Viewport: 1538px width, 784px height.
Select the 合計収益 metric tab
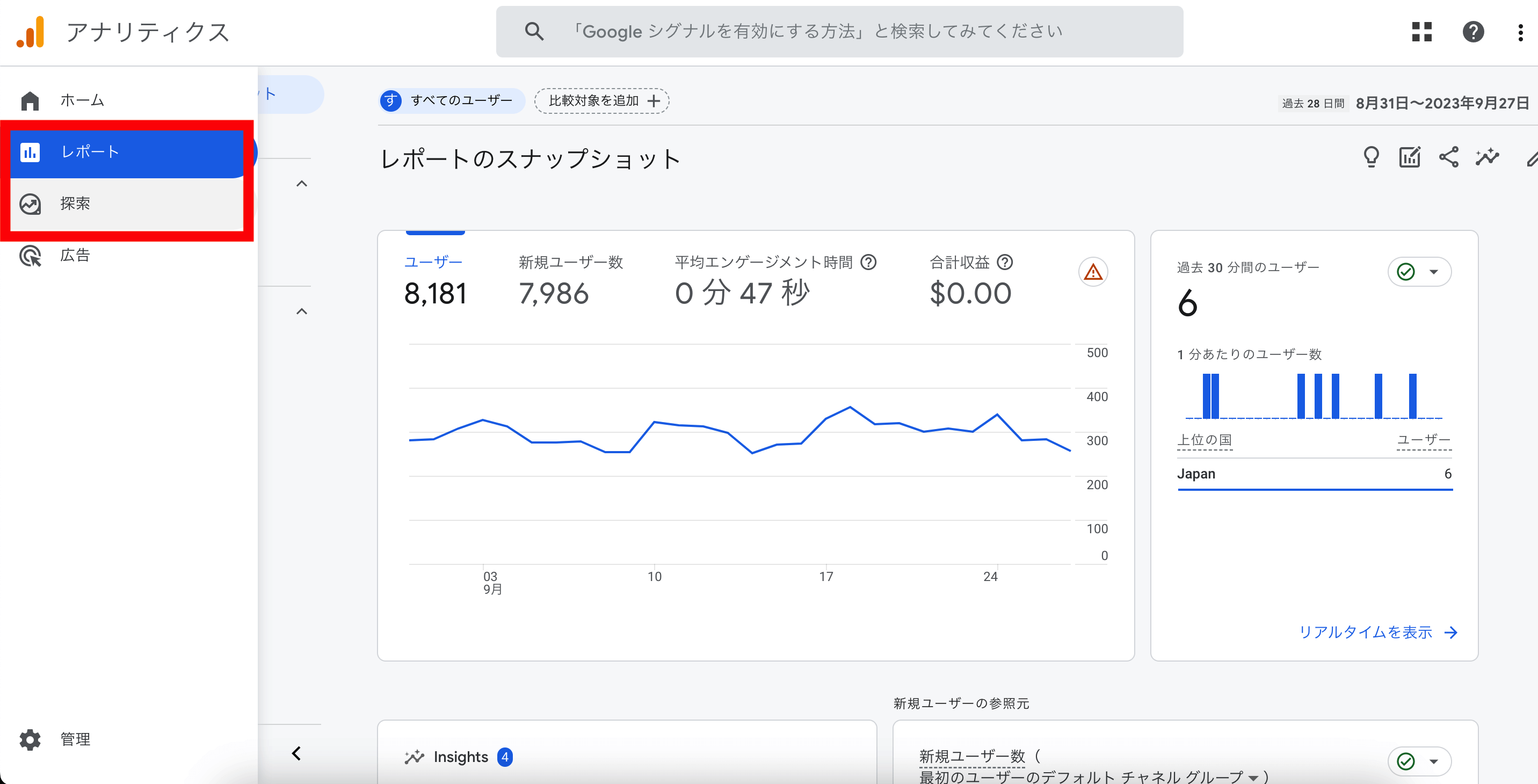click(971, 282)
